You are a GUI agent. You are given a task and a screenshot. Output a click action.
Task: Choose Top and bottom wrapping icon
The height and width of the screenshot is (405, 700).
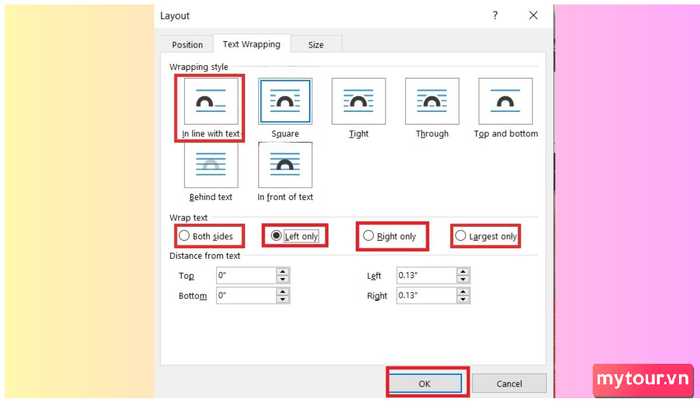[505, 101]
